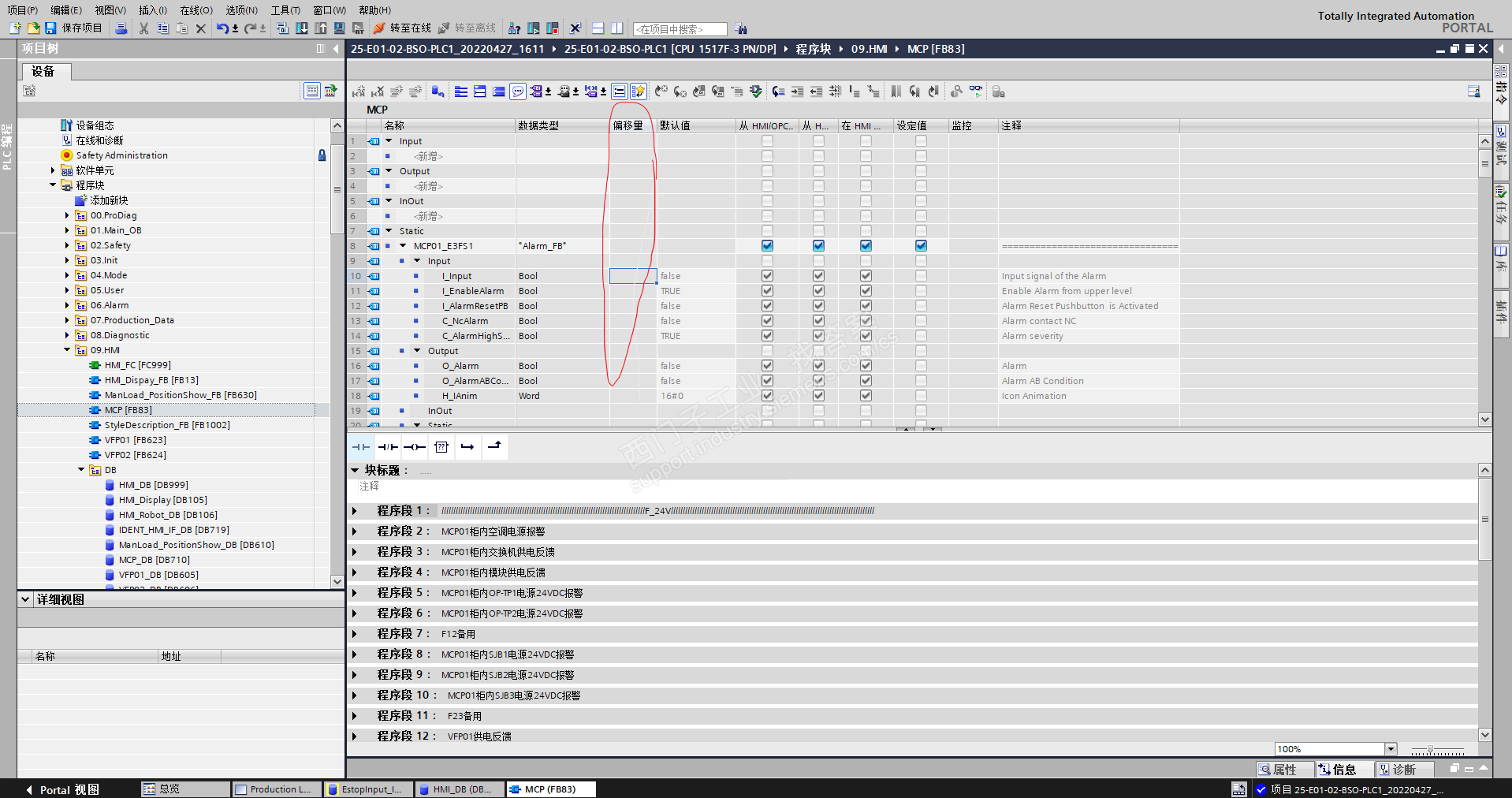1512x798 pixels.
Task: Toggle visible in HMI checkbox for H_IAnim
Action: [x=866, y=396]
